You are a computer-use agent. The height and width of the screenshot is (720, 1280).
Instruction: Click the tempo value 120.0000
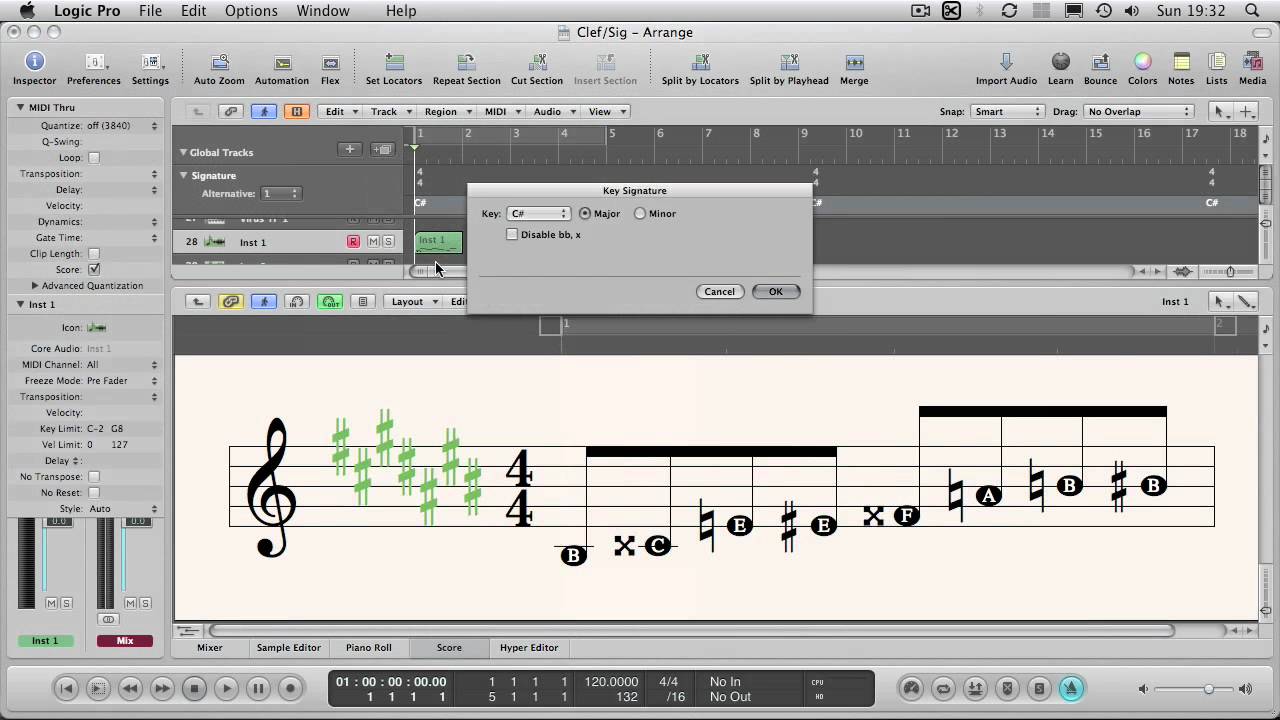point(611,682)
